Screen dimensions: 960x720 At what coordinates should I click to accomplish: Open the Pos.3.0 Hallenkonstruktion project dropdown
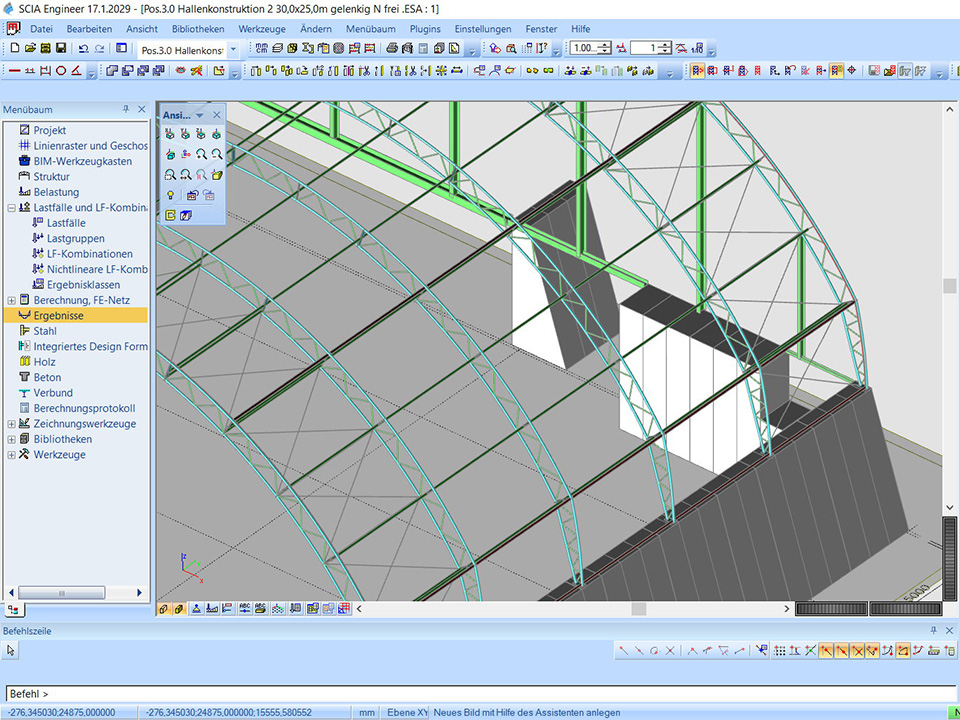pyautogui.click(x=233, y=49)
